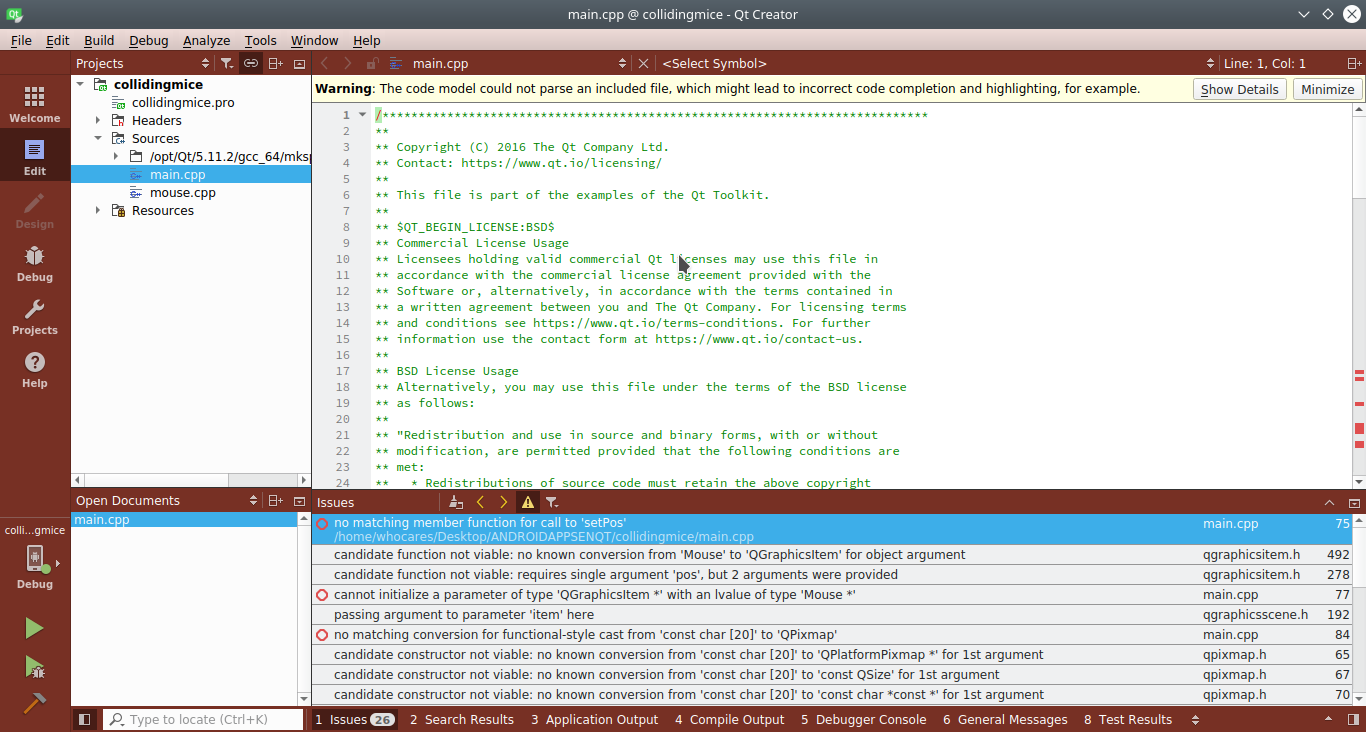
Task: Select the 'cannot initialize a parameter' issue
Action: click(x=832, y=595)
